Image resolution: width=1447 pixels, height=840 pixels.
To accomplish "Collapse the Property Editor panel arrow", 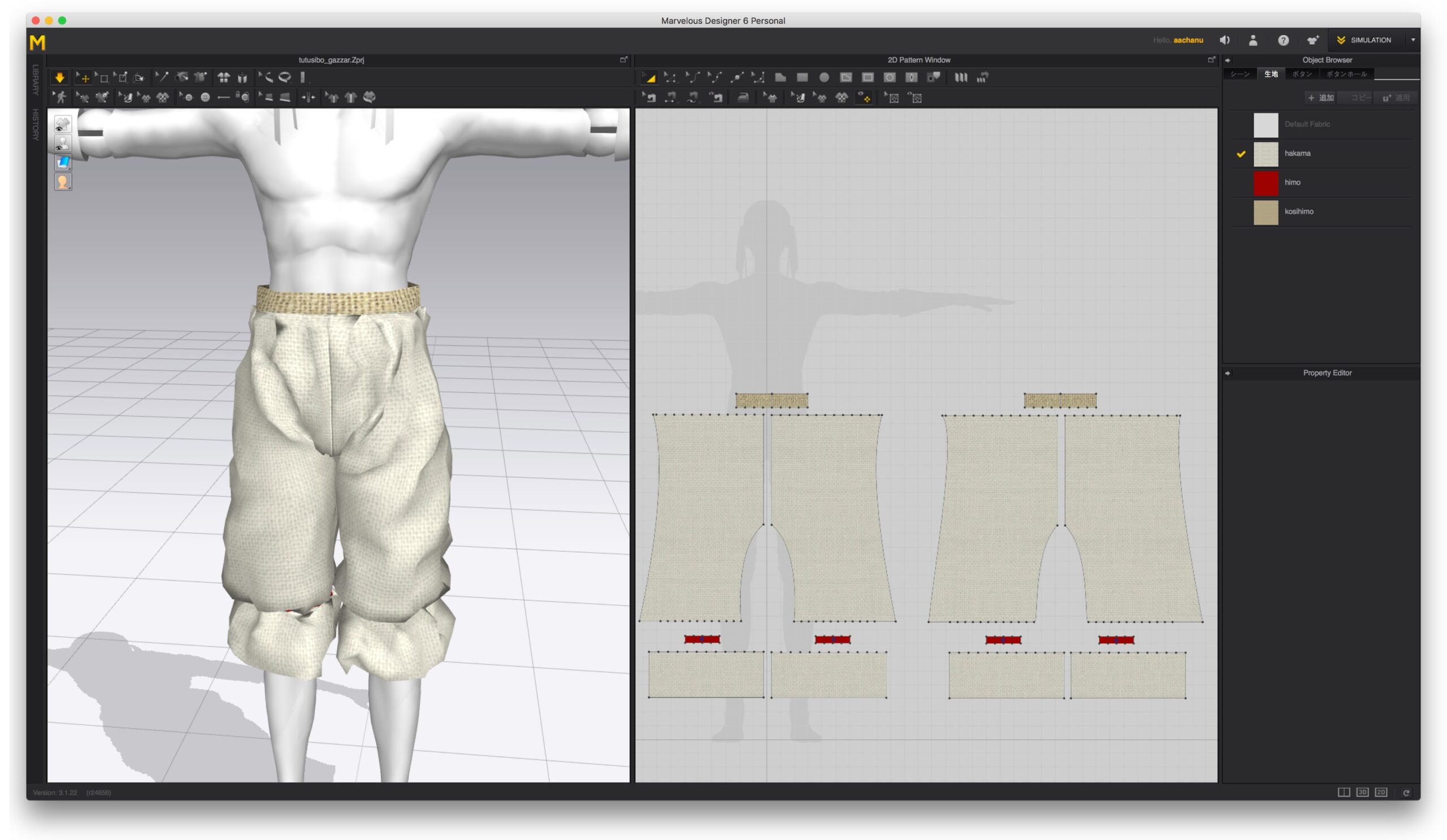I will click(1228, 373).
